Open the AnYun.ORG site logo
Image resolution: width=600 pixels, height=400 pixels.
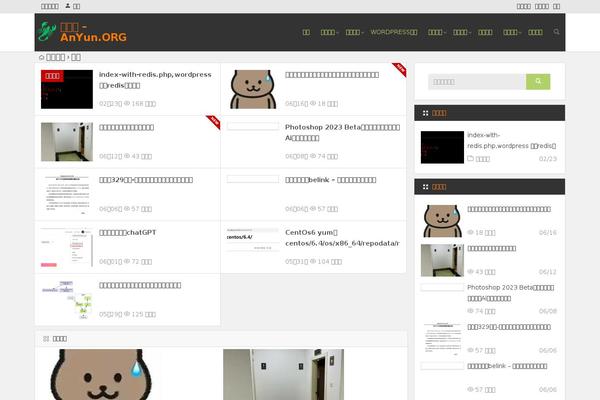82,32
